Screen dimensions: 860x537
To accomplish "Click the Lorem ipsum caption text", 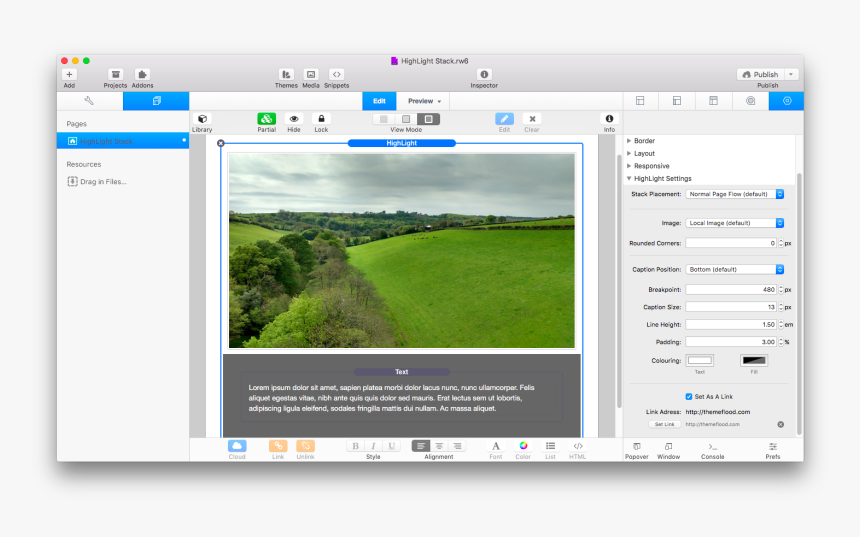I will coord(392,398).
